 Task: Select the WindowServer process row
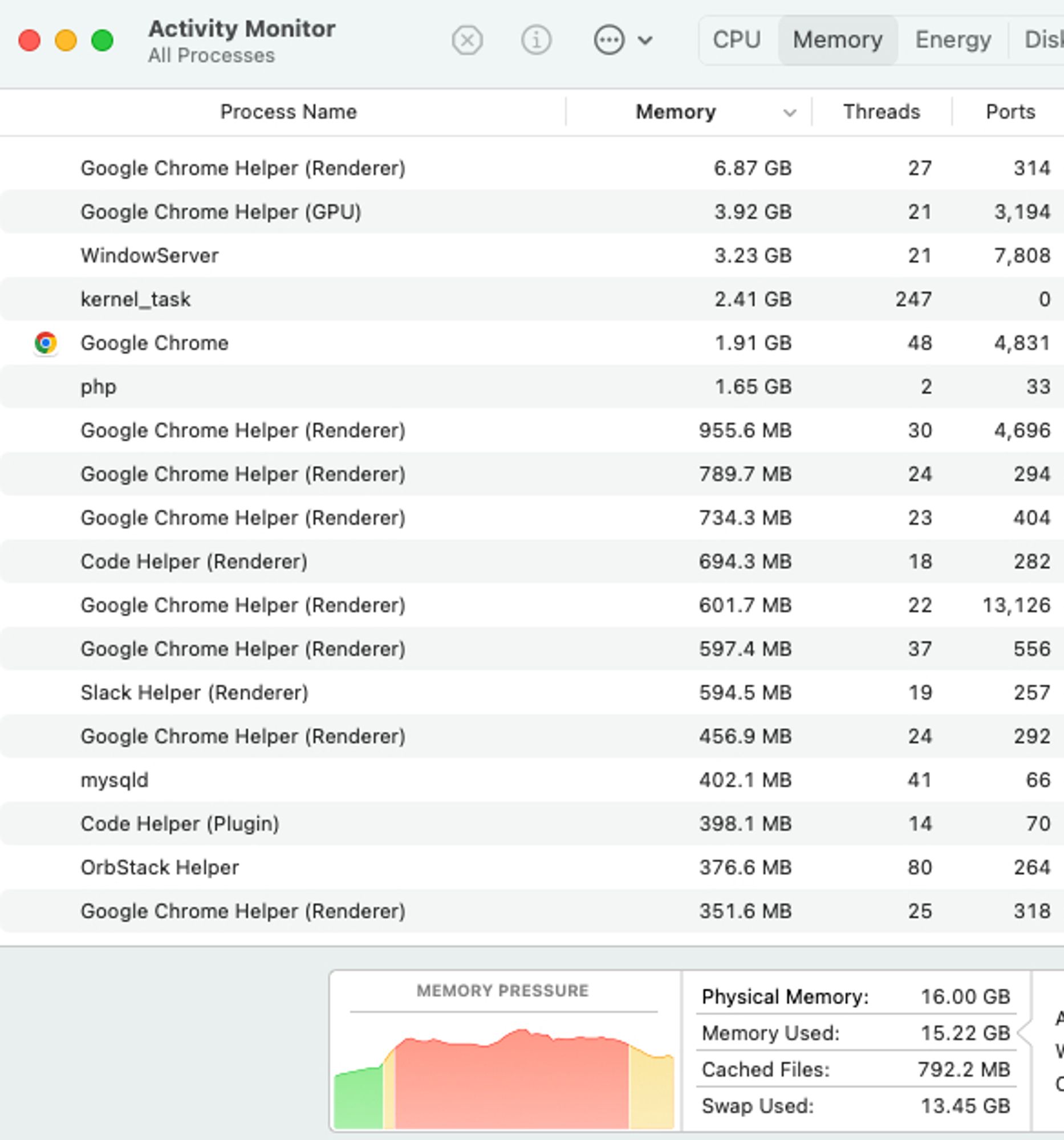pos(531,255)
